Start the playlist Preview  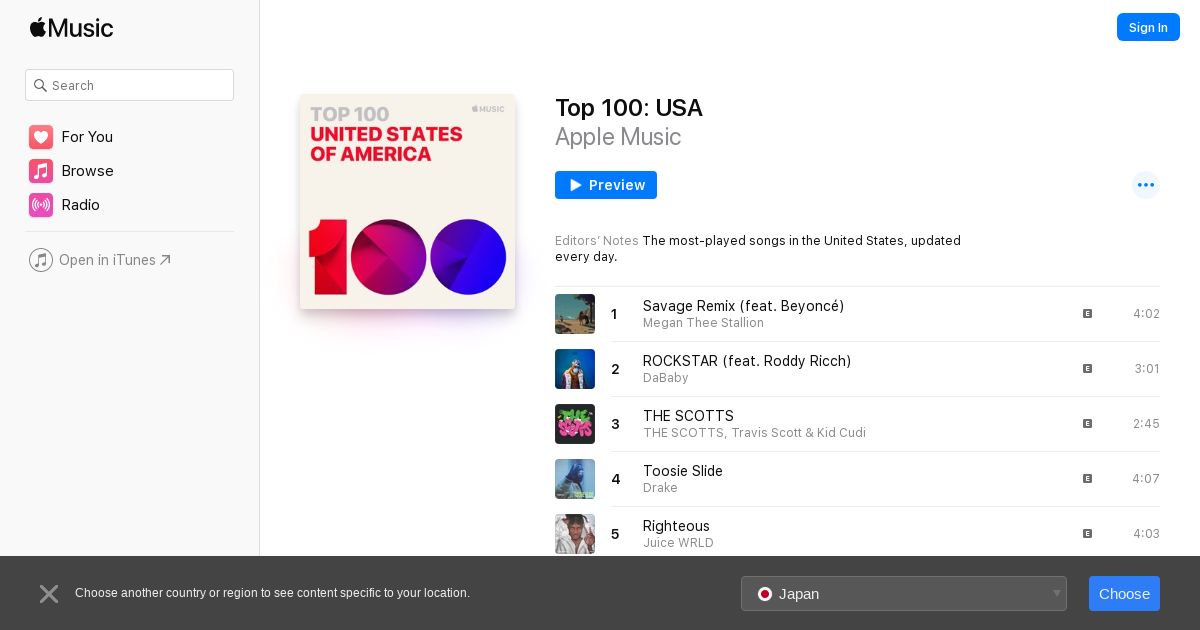click(606, 185)
